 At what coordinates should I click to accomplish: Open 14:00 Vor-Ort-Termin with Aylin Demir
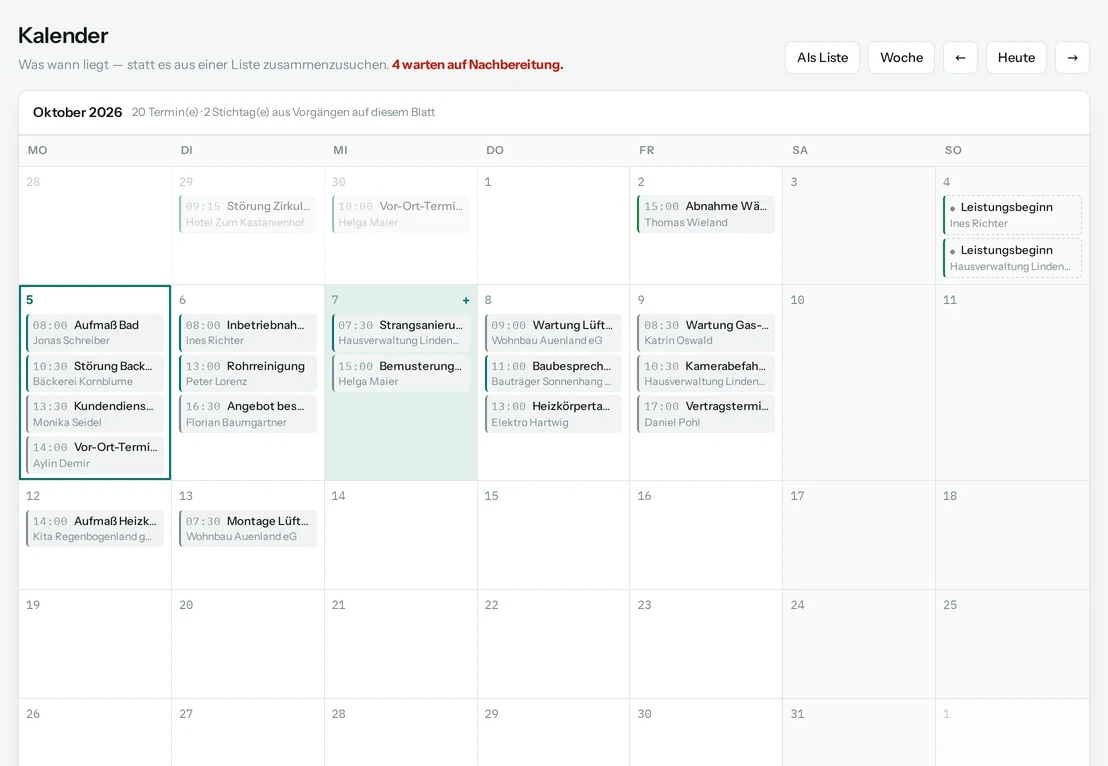[x=95, y=454]
